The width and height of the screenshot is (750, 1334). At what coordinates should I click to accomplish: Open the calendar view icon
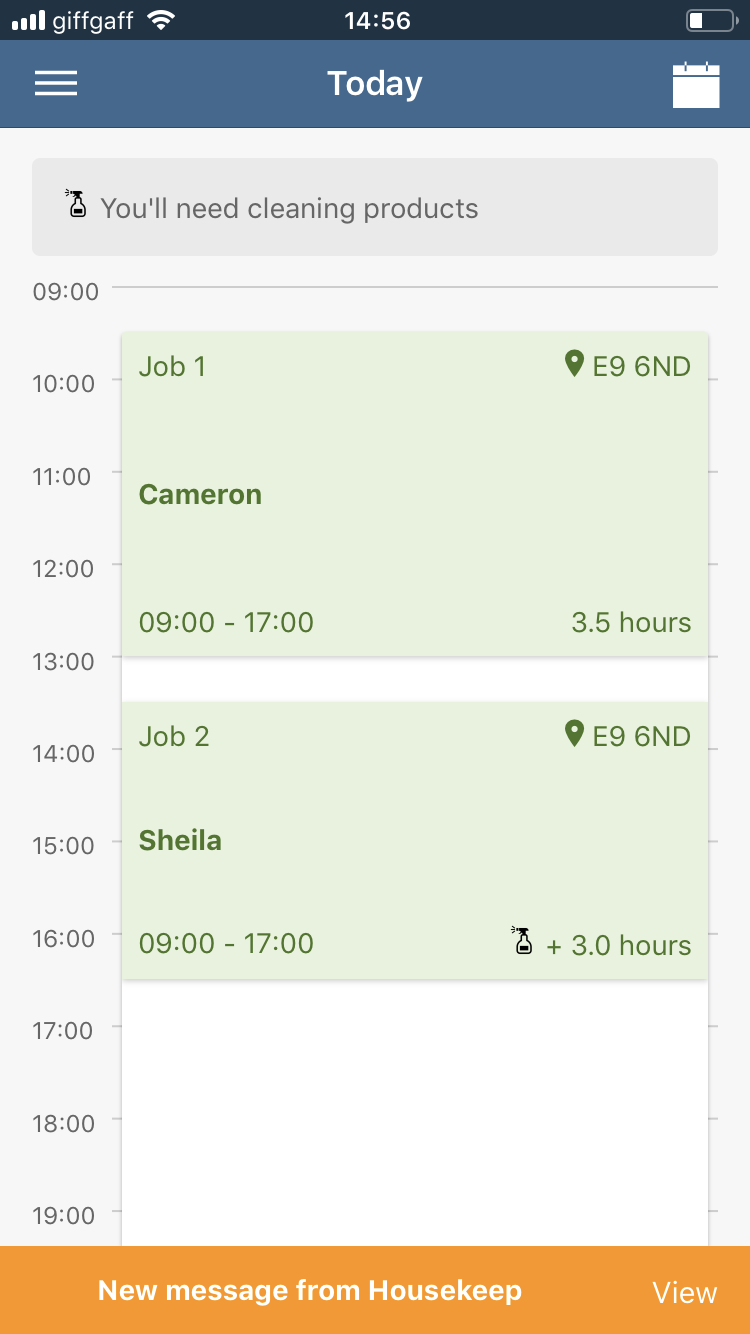[x=696, y=85]
